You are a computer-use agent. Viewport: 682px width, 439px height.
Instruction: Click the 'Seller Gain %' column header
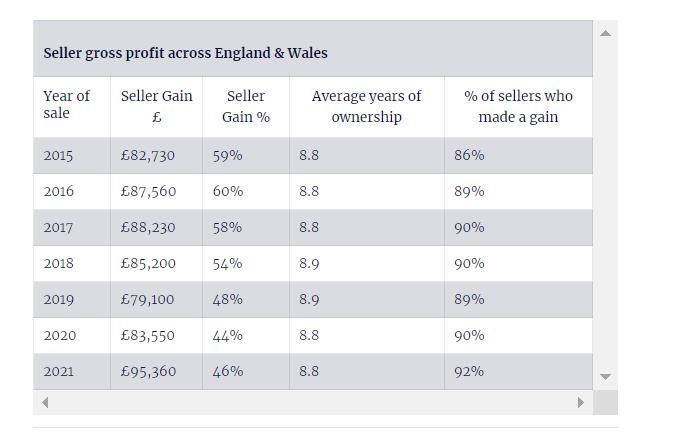tap(246, 106)
